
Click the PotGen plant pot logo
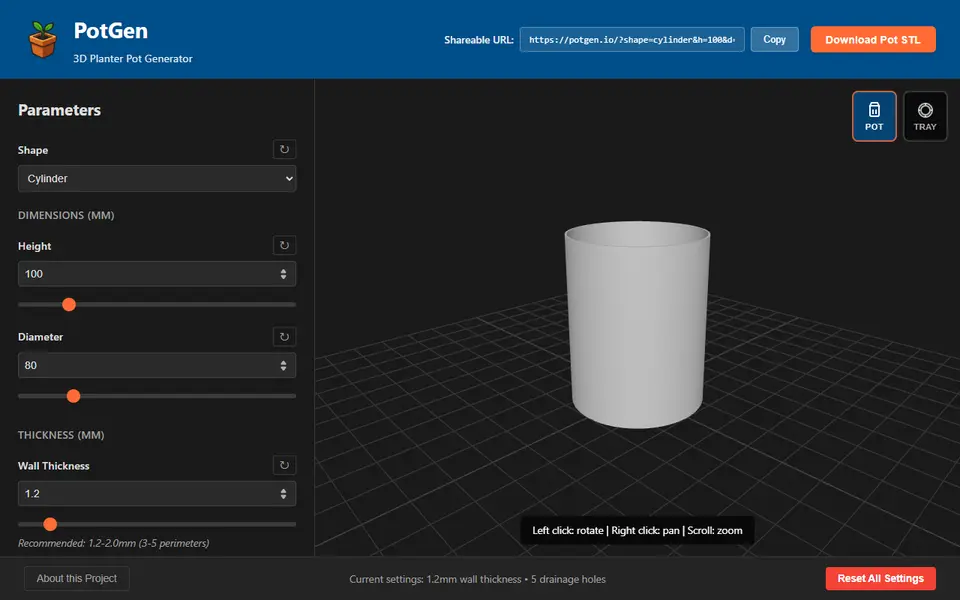[42, 40]
